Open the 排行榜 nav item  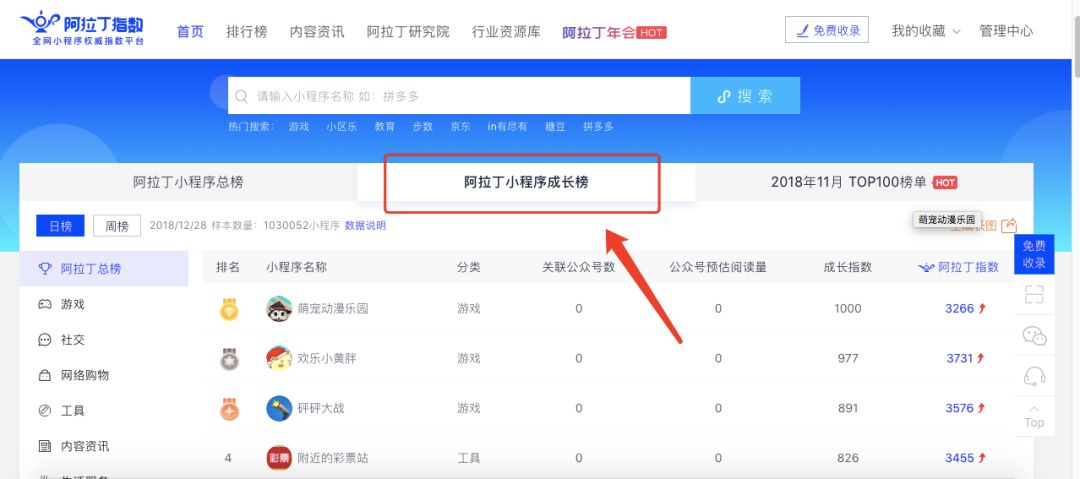click(247, 32)
